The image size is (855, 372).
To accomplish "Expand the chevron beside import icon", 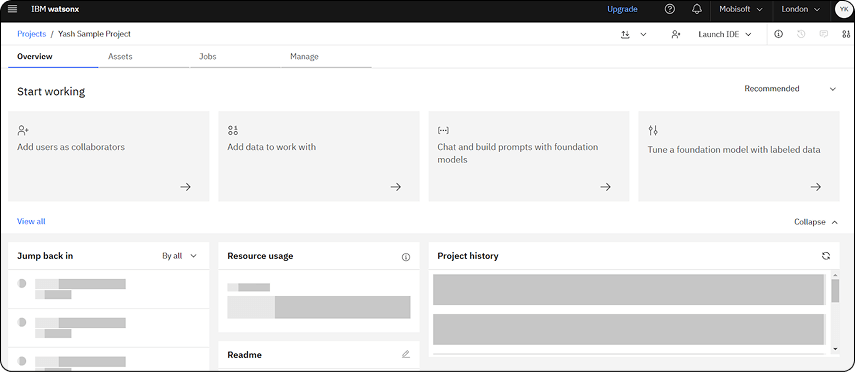I will click(x=643, y=34).
